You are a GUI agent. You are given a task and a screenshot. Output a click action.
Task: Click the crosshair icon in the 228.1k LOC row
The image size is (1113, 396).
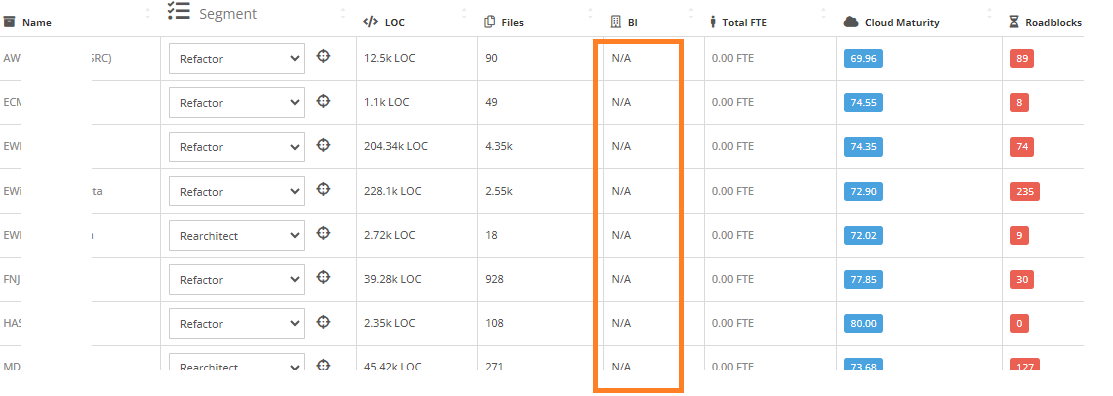pyautogui.click(x=323, y=189)
